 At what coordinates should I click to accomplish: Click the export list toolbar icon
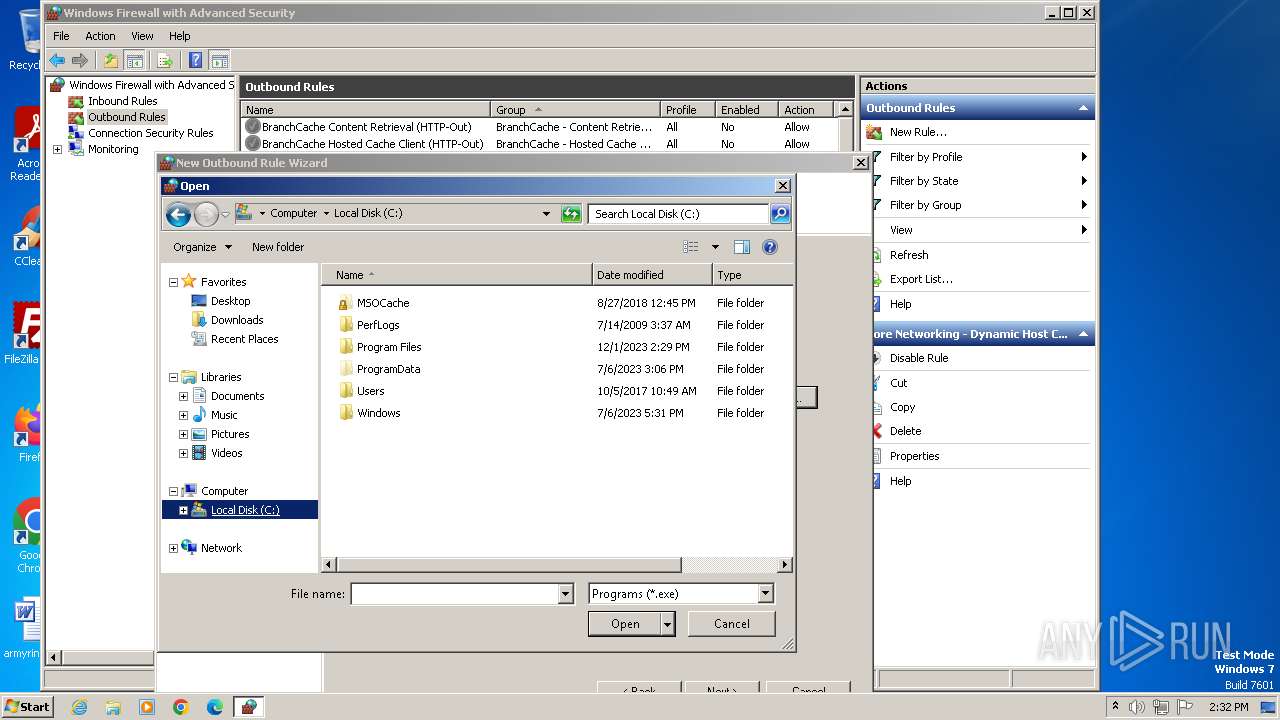click(165, 60)
